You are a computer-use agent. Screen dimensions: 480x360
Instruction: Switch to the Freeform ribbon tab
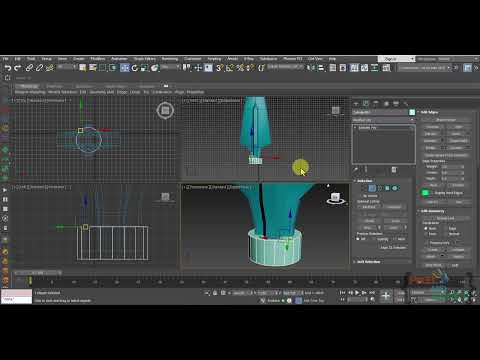(54, 86)
